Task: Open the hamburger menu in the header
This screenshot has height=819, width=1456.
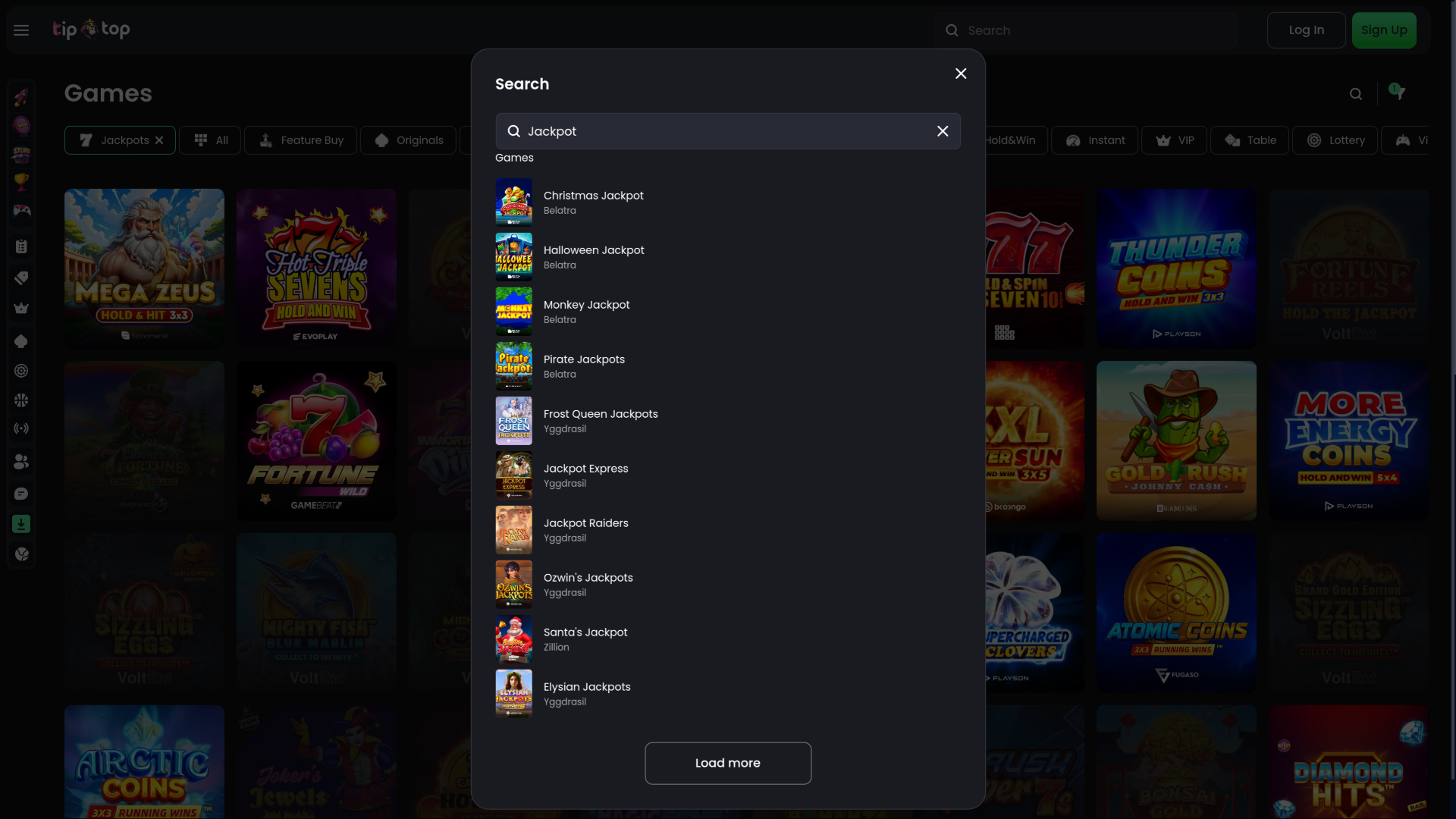Action: click(21, 30)
